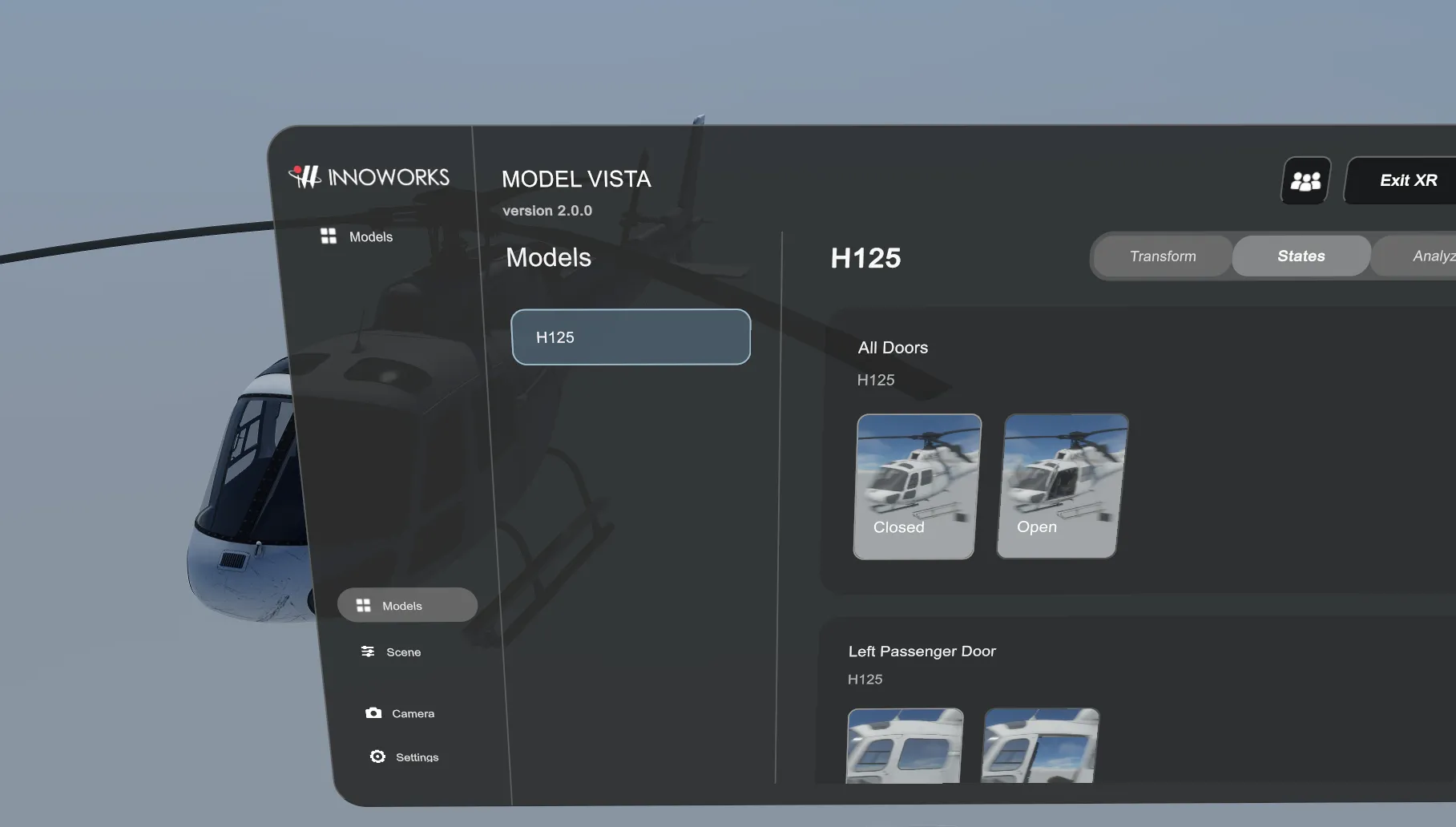This screenshot has width=1456, height=827.
Task: Click the Exit XR button
Action: point(1402,180)
